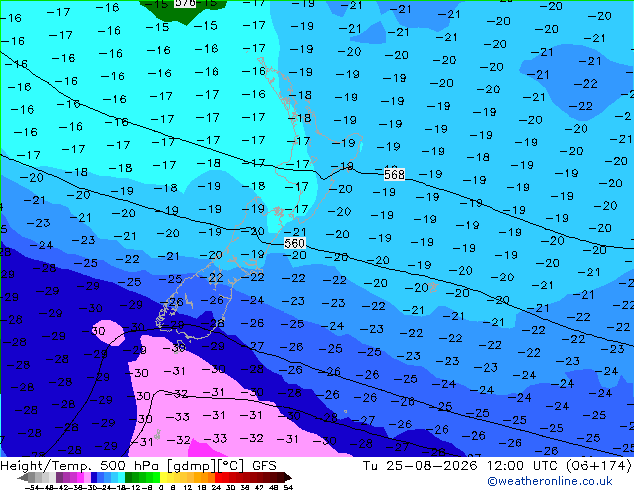
Task: Click the legend scale value 0
Action: tap(161, 487)
